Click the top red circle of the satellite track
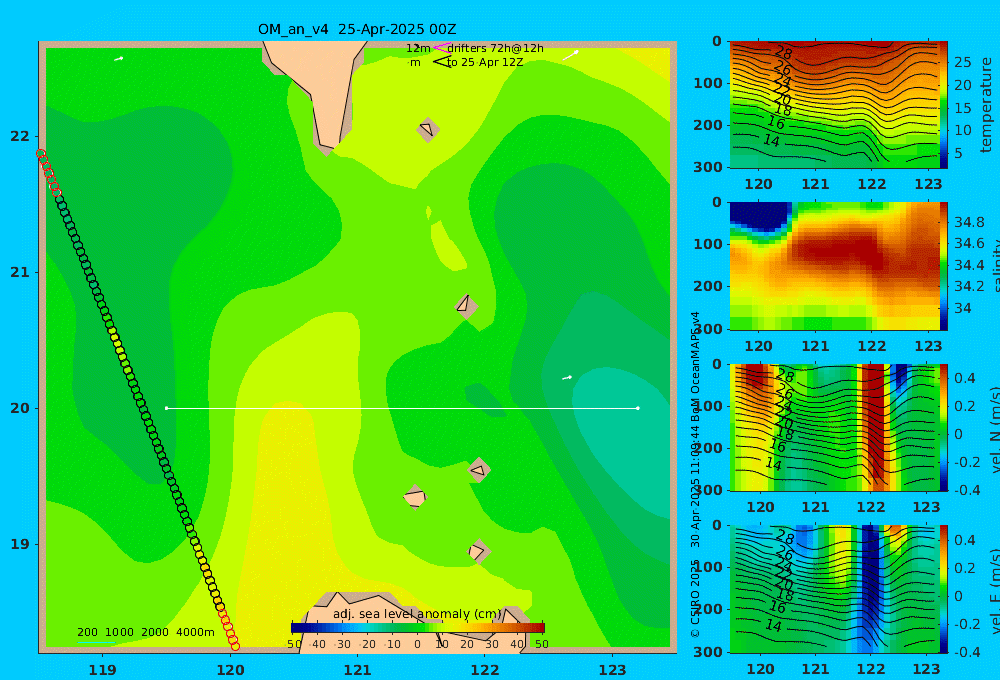 click(41, 154)
